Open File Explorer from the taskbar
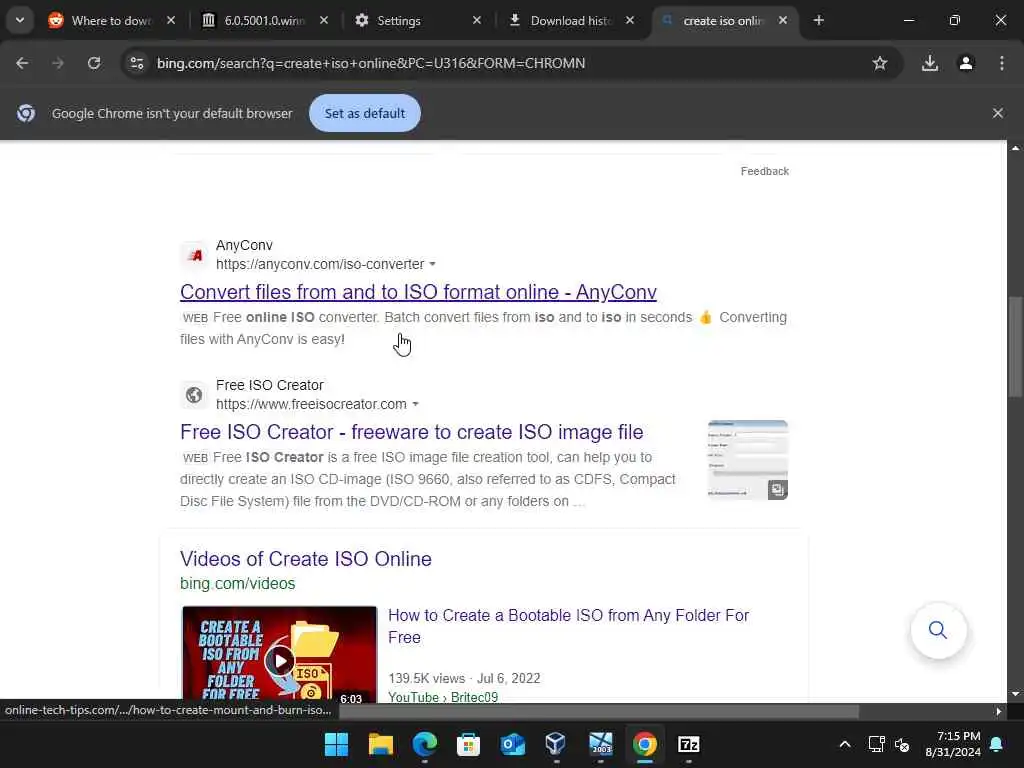 (x=381, y=744)
